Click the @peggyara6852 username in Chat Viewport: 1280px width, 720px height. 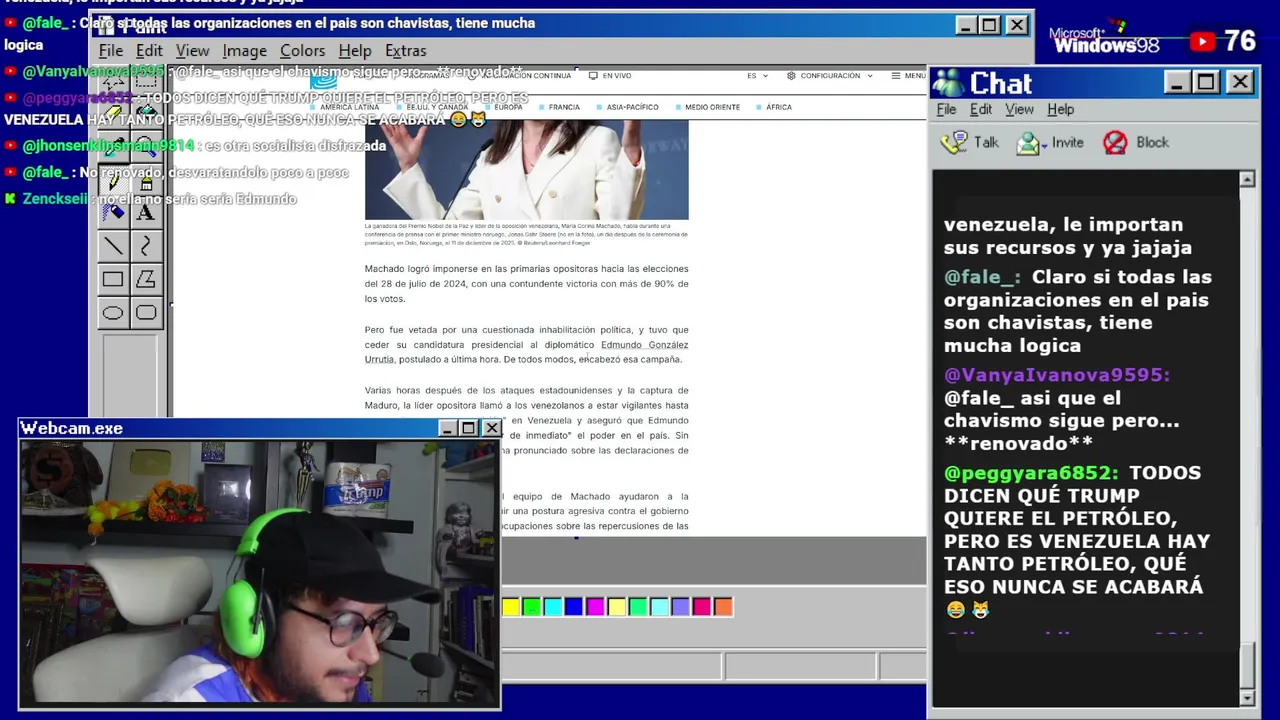tap(1031, 472)
